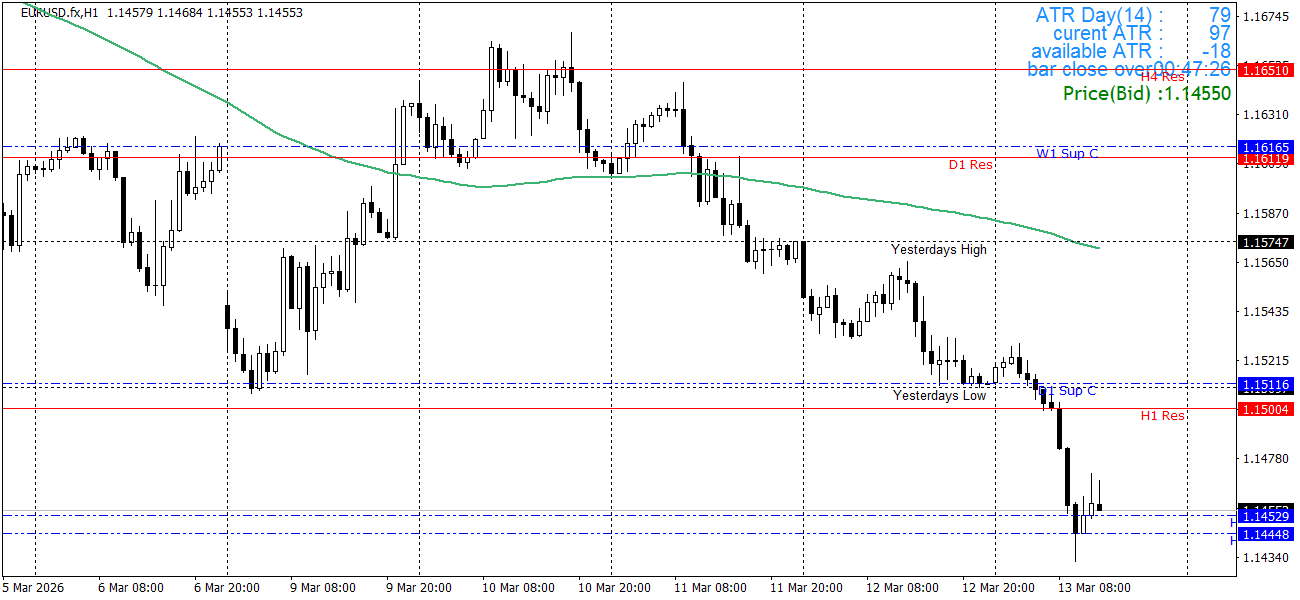The height and width of the screenshot is (600, 1300).
Task: Click the "9 Mar 20:00" time label
Action: coord(420,587)
